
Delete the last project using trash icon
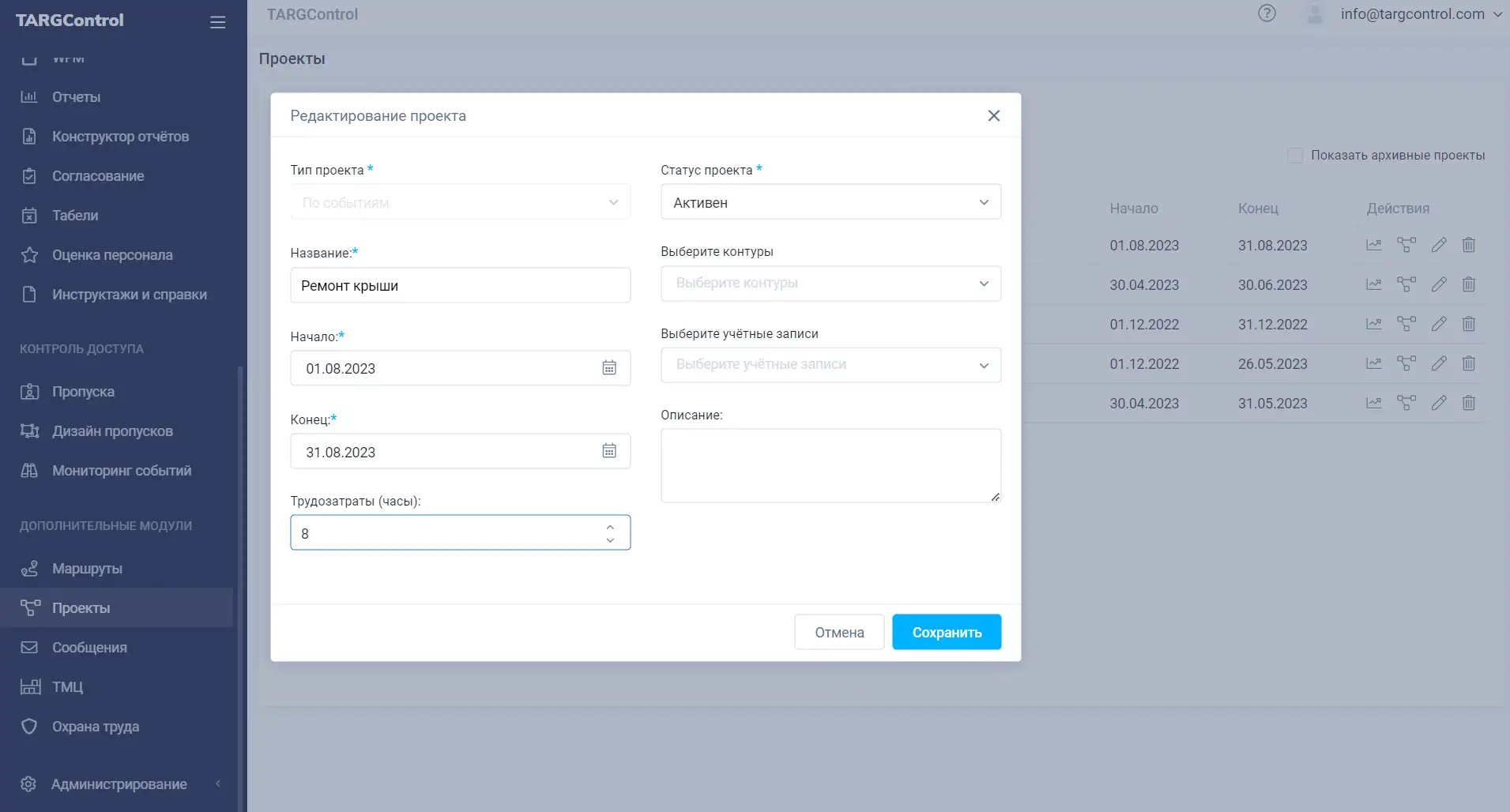(x=1469, y=403)
